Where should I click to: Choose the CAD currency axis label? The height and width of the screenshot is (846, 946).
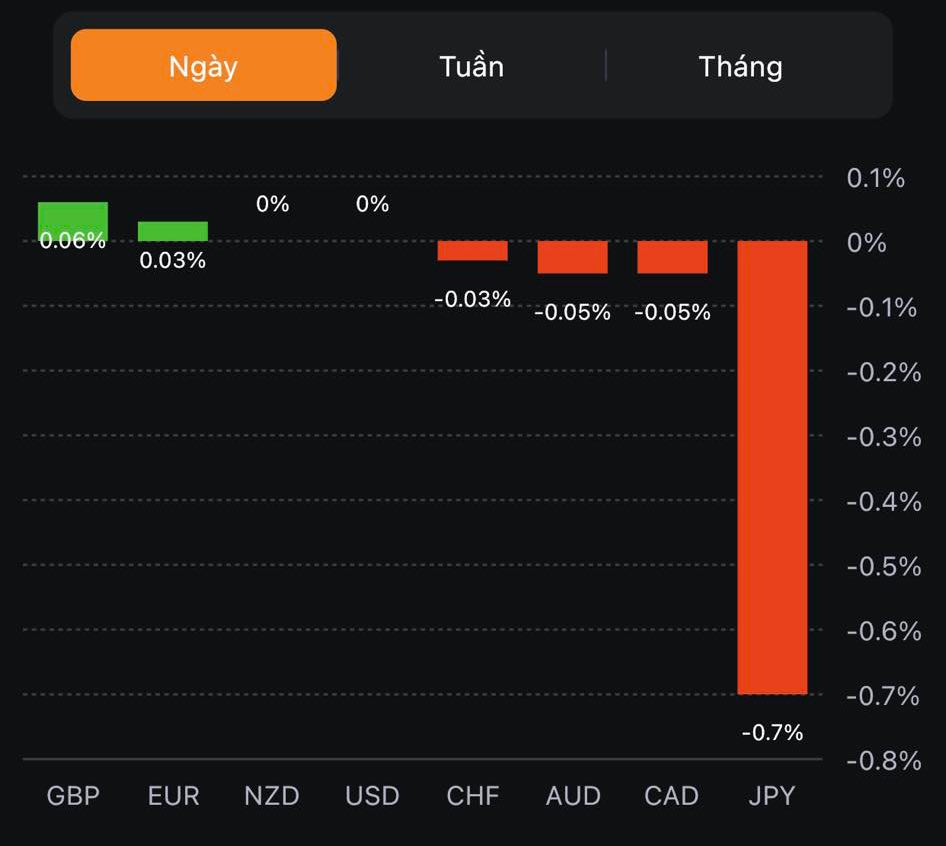tap(672, 796)
